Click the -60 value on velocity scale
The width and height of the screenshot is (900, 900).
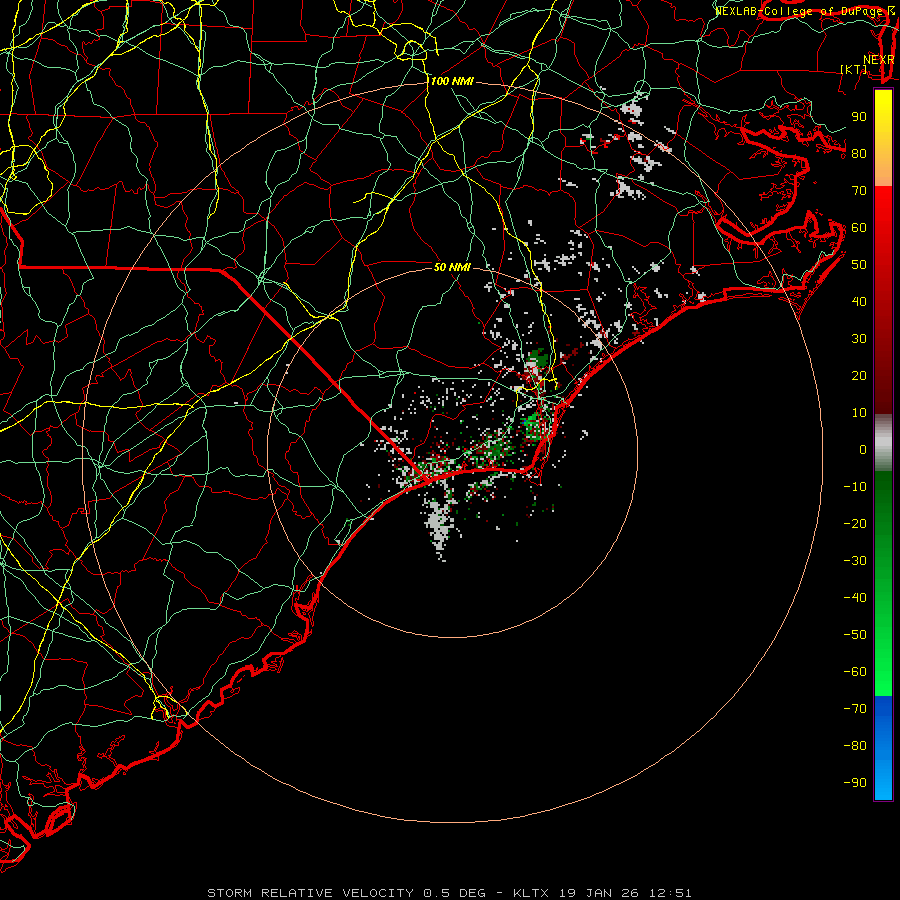pyautogui.click(x=855, y=672)
